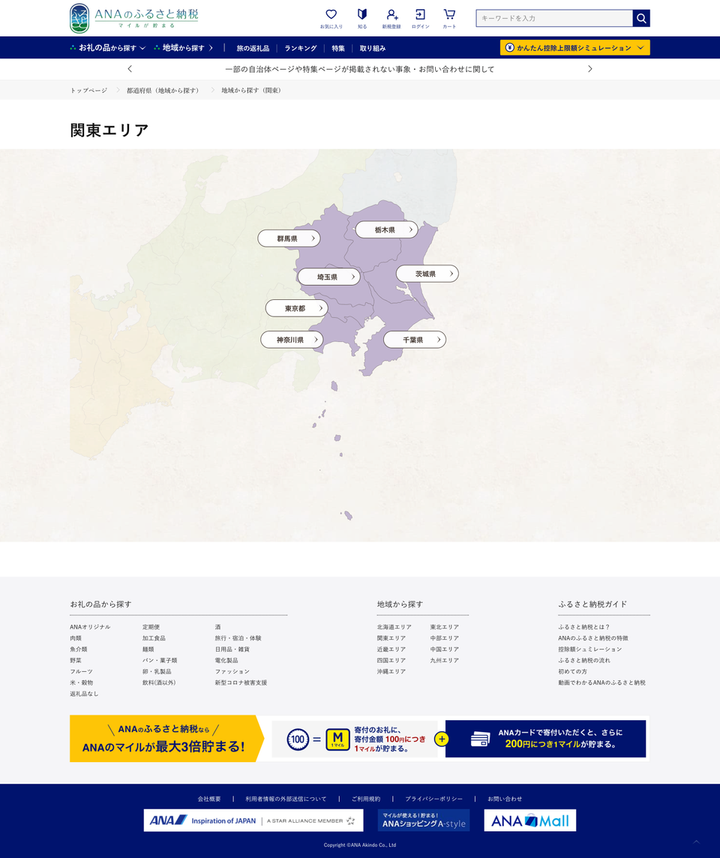Click ANA Inspiration of JAPAN banner

(253, 820)
